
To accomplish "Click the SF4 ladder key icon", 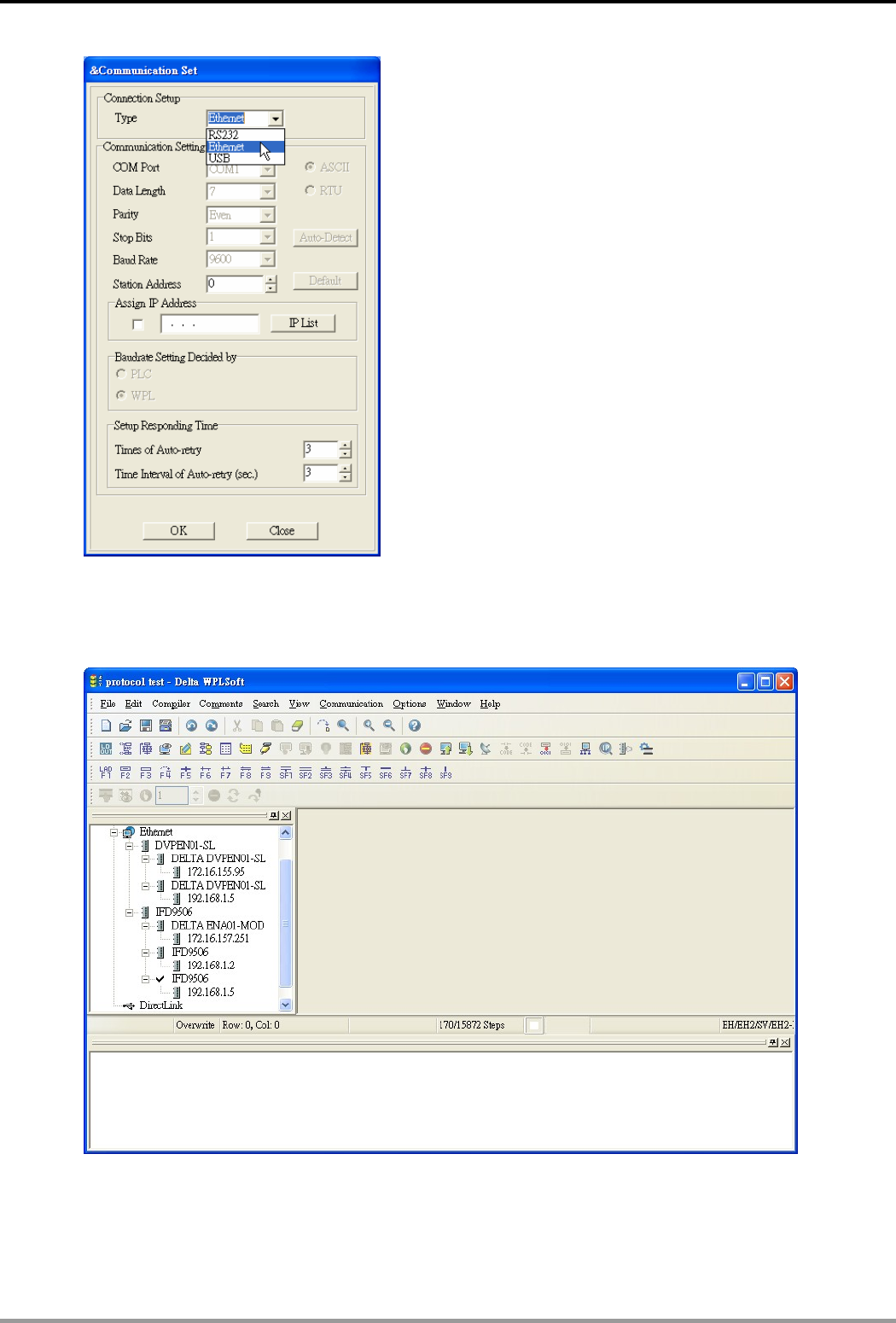I will [x=346, y=772].
